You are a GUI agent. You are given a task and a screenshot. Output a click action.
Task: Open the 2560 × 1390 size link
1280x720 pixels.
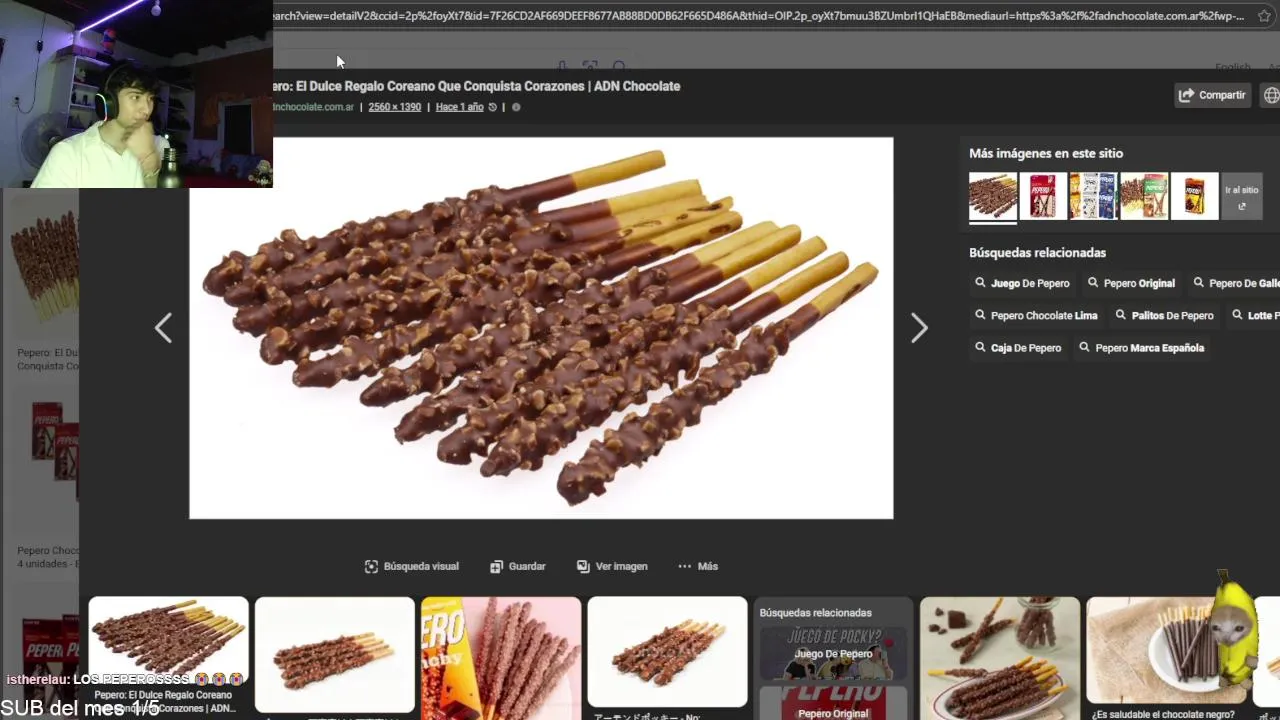pos(394,107)
